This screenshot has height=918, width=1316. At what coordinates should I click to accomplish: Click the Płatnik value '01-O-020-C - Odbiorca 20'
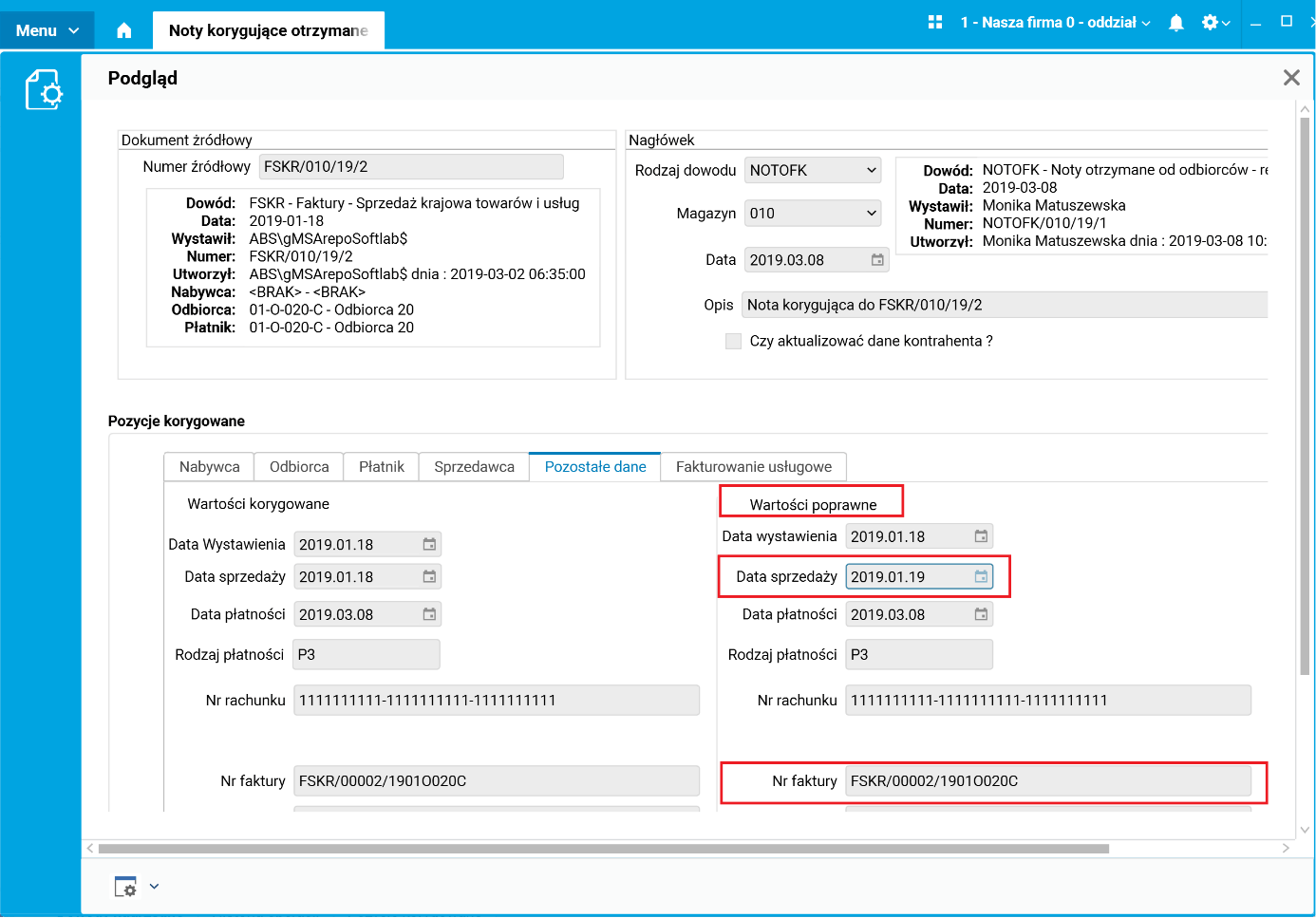(x=331, y=328)
